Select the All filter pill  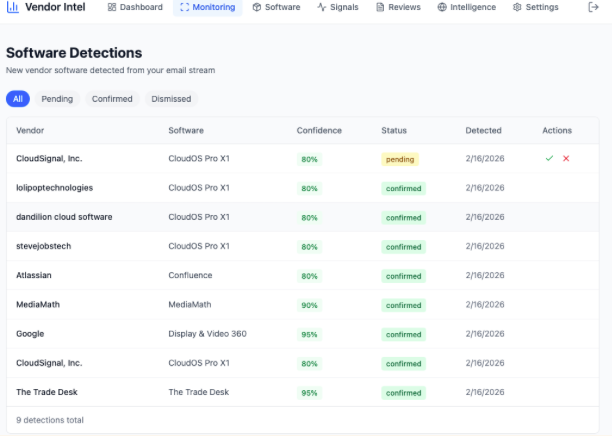point(18,99)
